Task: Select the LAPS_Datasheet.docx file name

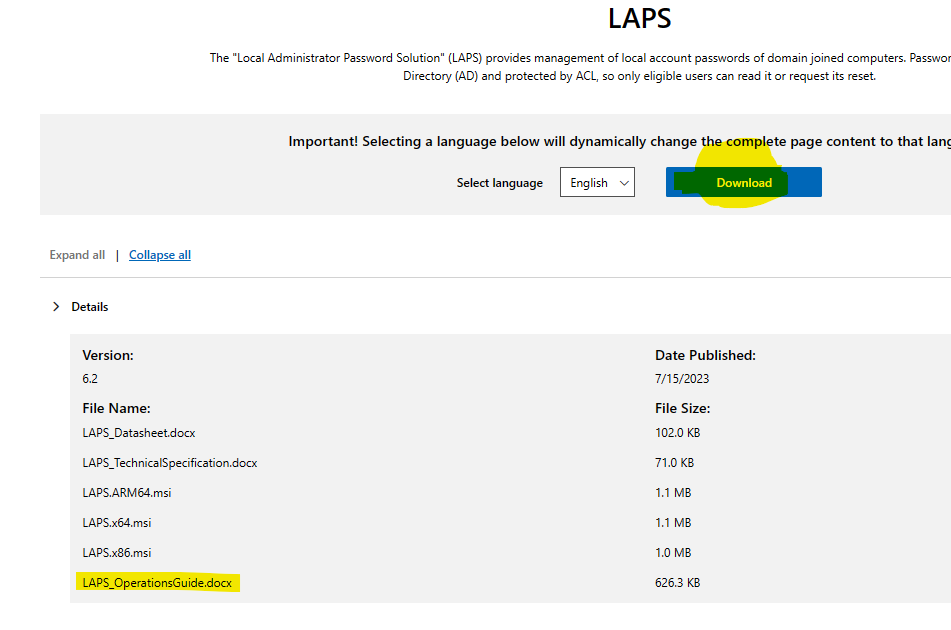Action: [139, 433]
